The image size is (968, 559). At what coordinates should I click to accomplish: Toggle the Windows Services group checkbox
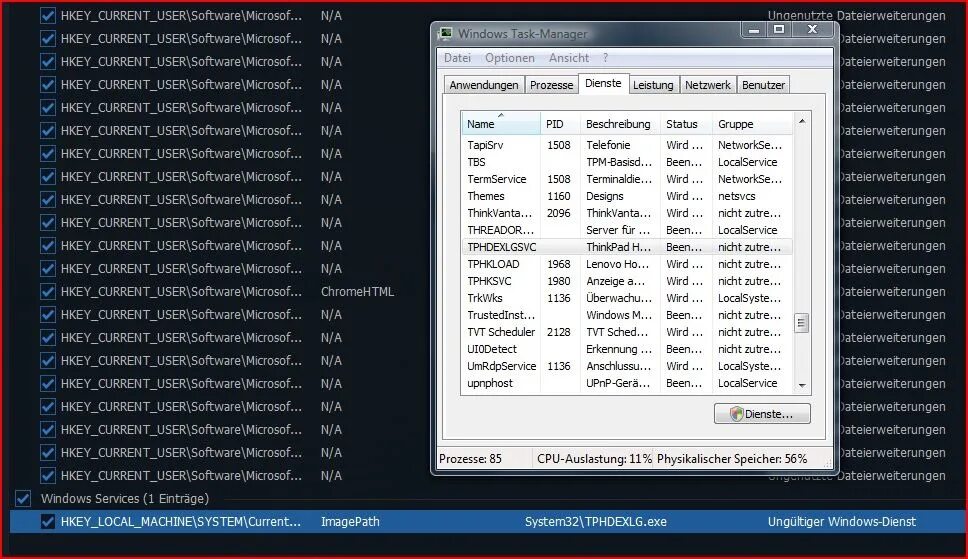23,498
